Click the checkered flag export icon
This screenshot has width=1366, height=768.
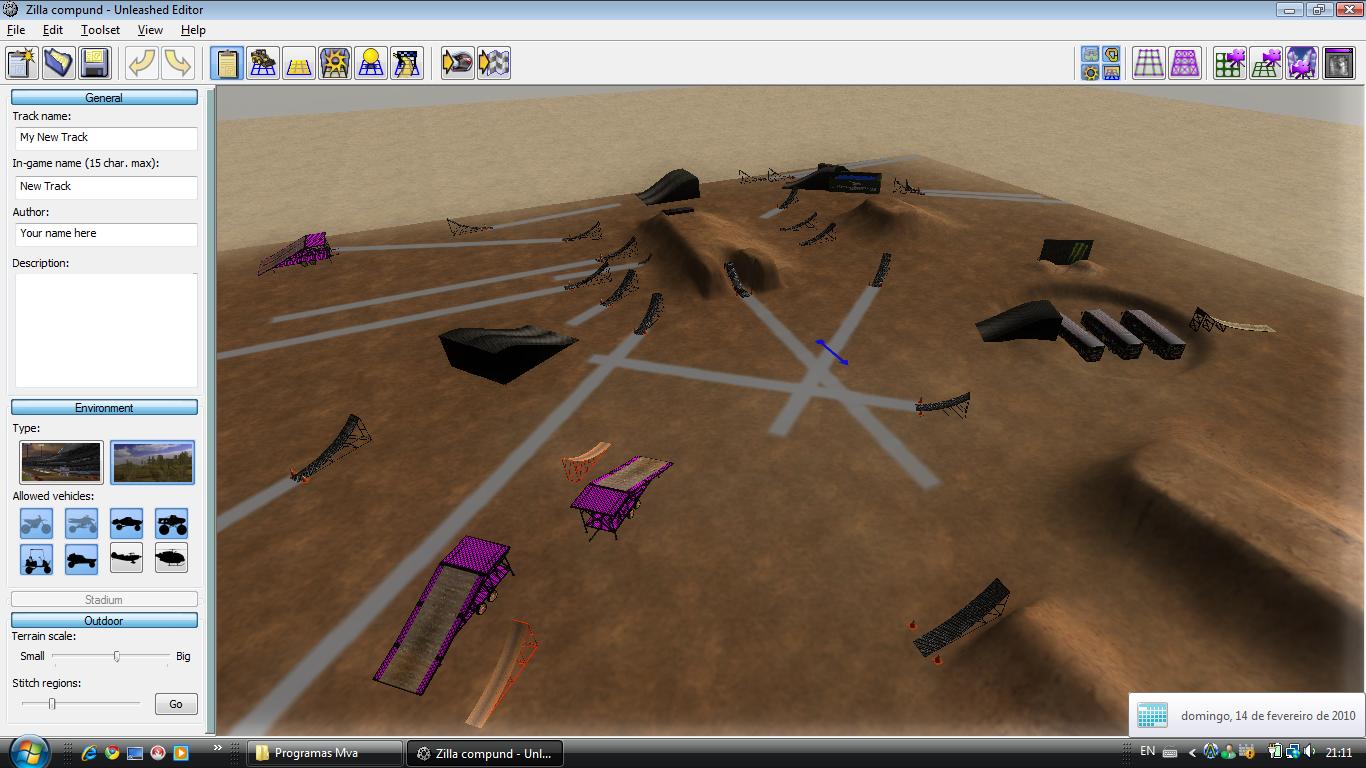pyautogui.click(x=494, y=63)
